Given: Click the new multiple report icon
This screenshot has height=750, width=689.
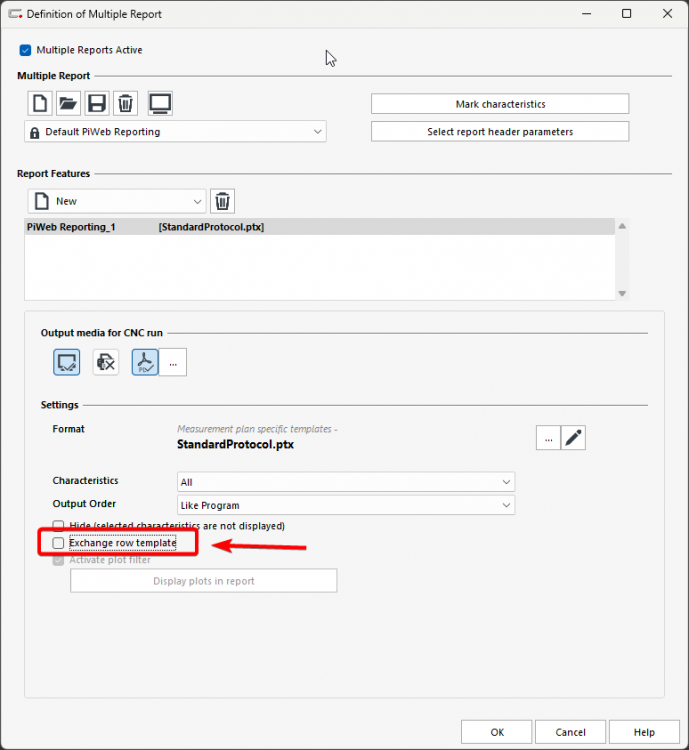Looking at the screenshot, I should [x=39, y=103].
